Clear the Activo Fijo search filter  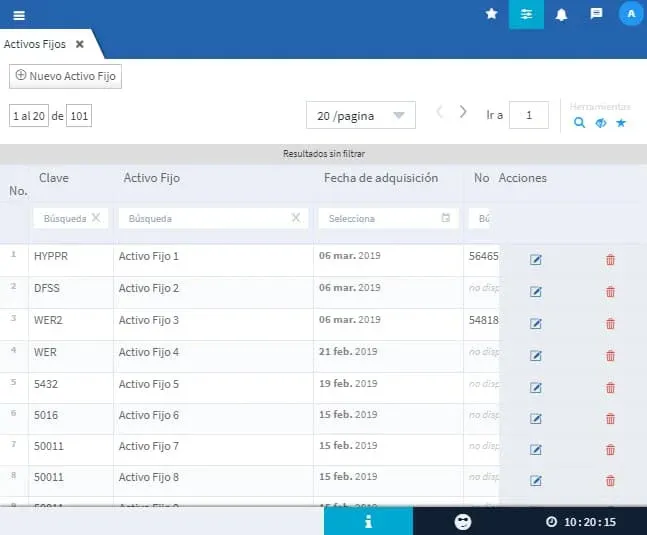[x=296, y=217]
